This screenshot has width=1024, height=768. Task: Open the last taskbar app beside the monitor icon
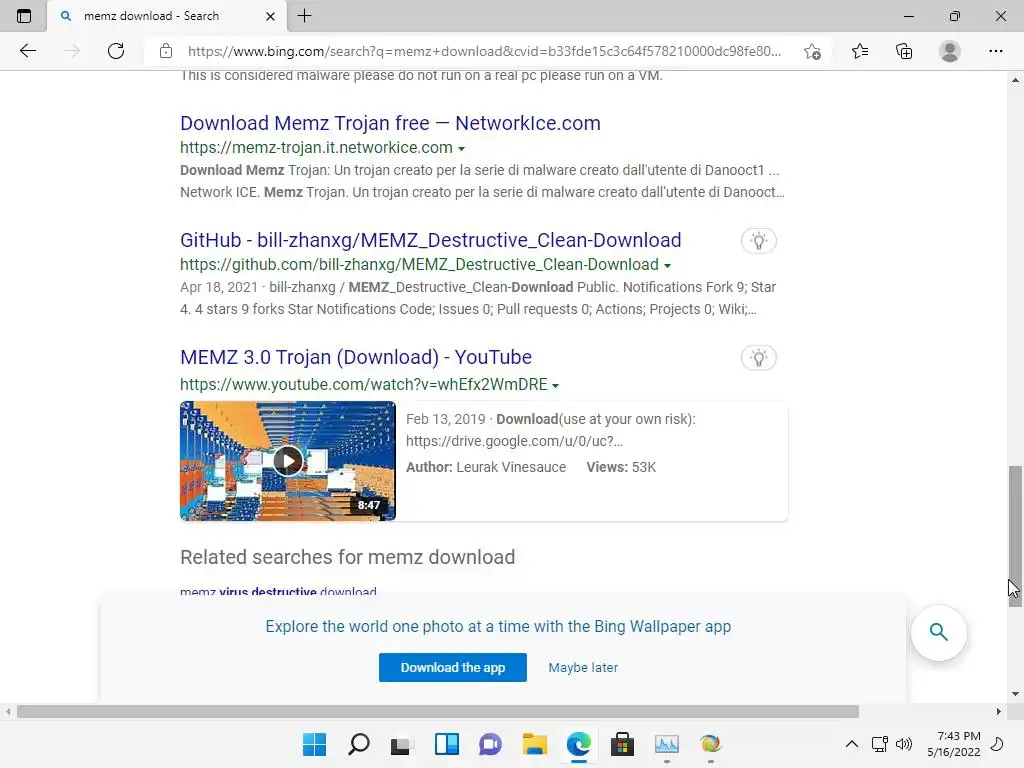tap(711, 744)
